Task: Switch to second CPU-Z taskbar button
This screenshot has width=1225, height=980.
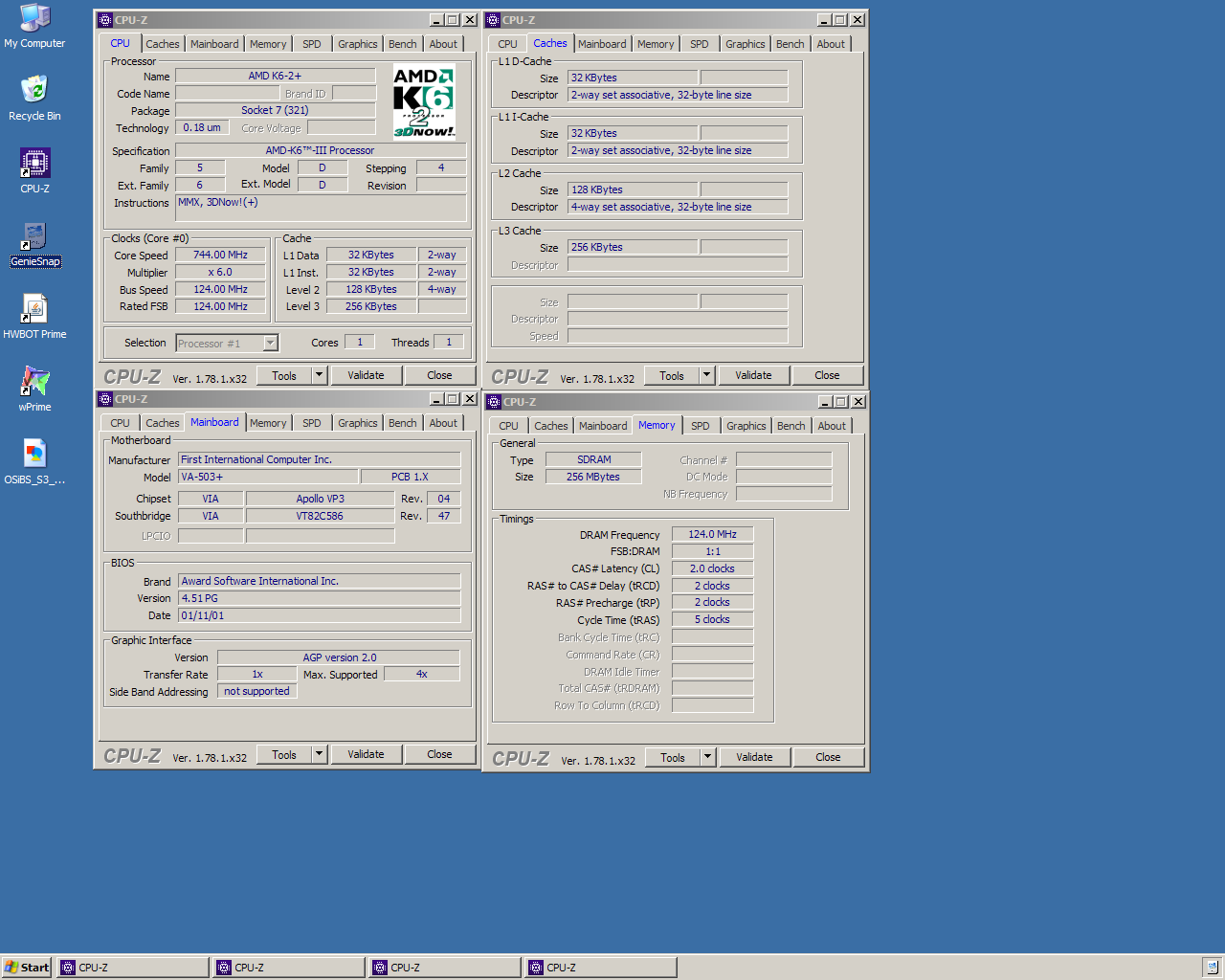Action: (x=288, y=968)
